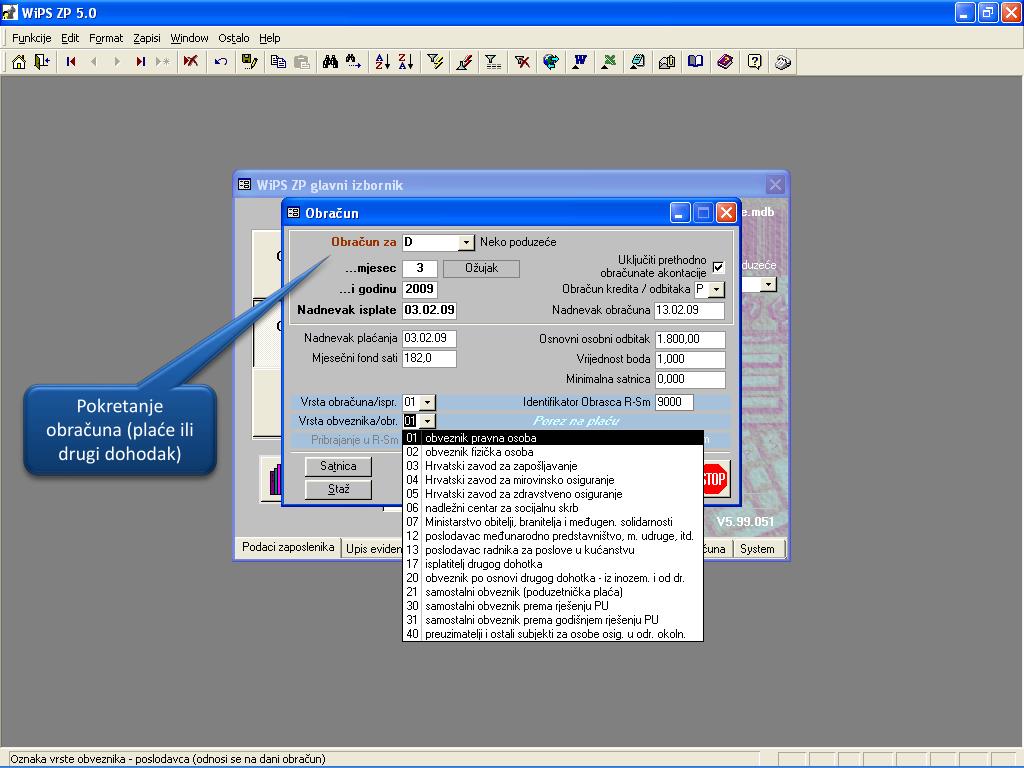Select 17 isplatitelj drugog dohotka

click(552, 564)
